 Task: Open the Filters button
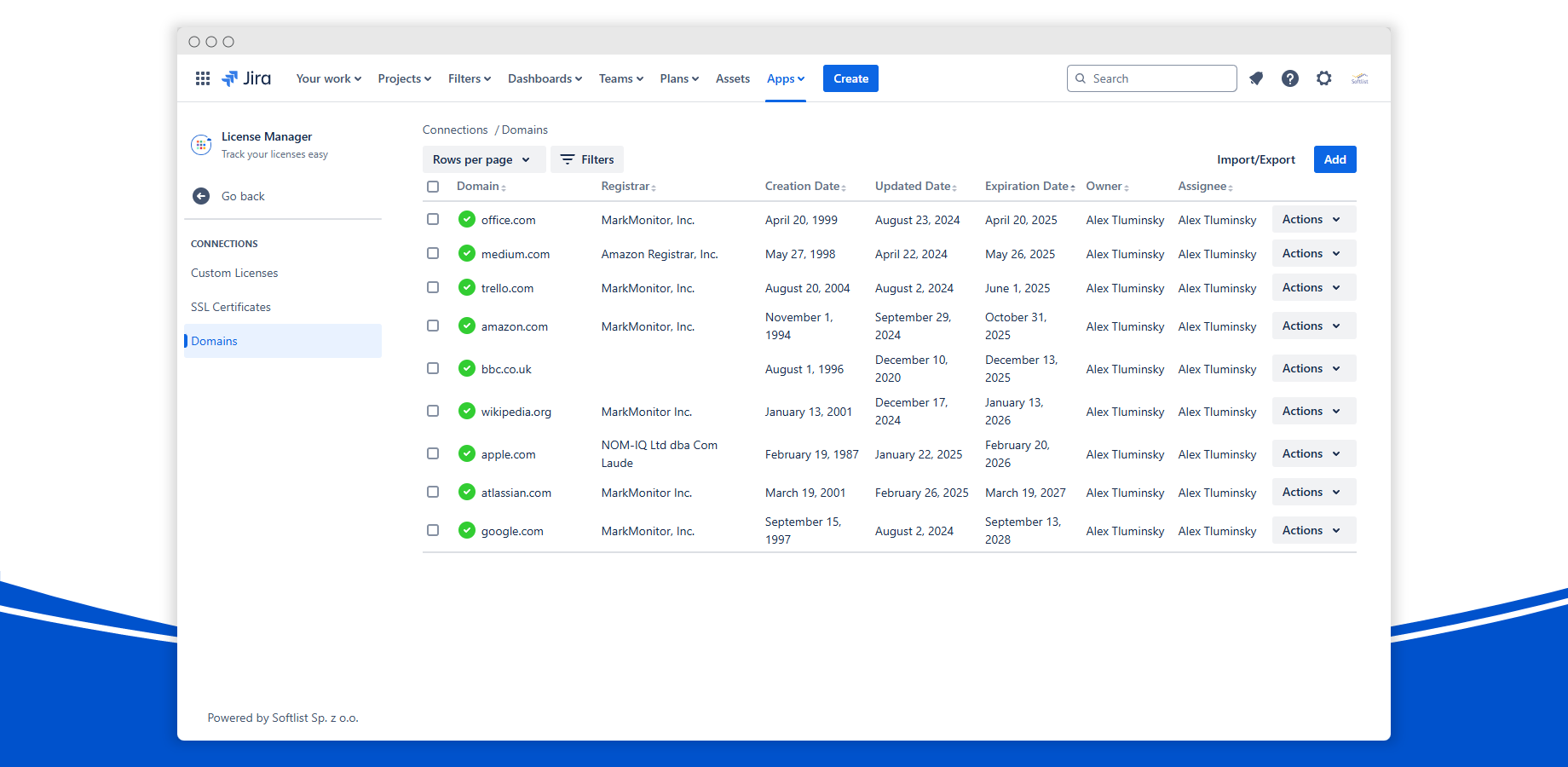coord(587,159)
